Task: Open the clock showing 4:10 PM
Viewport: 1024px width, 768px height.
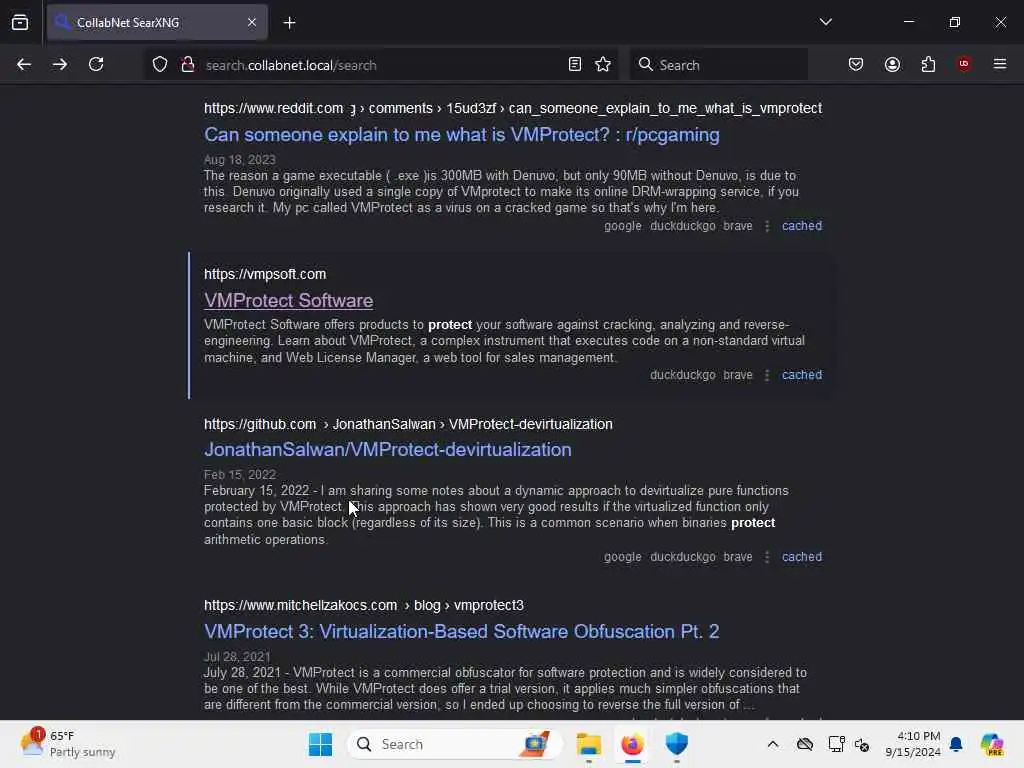Action: tap(912, 744)
